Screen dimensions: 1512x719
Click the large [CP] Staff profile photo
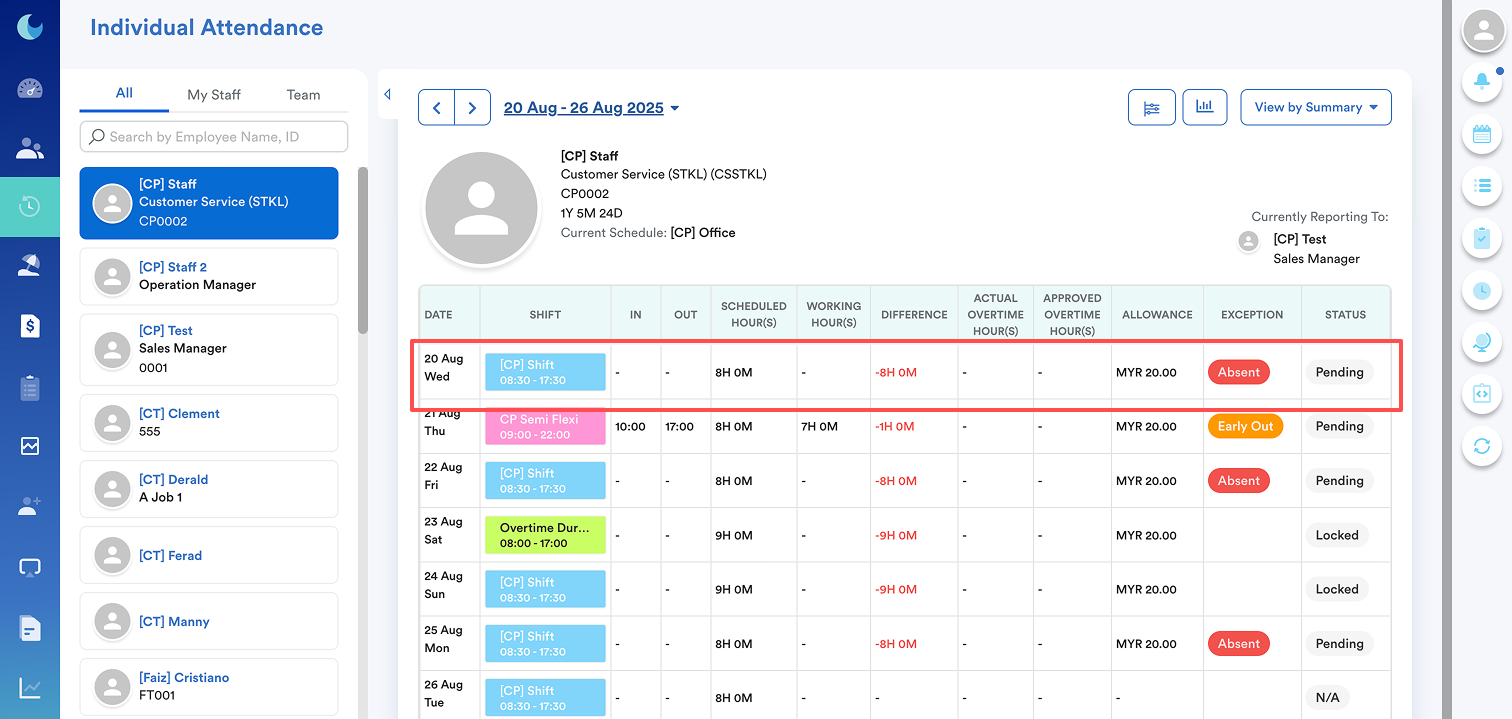(482, 210)
